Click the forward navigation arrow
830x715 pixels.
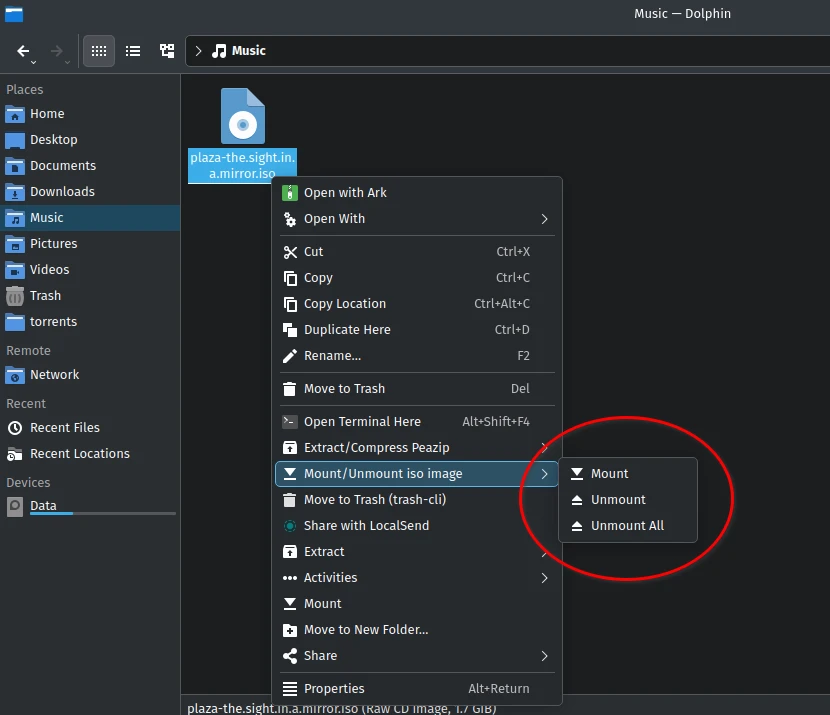click(56, 51)
